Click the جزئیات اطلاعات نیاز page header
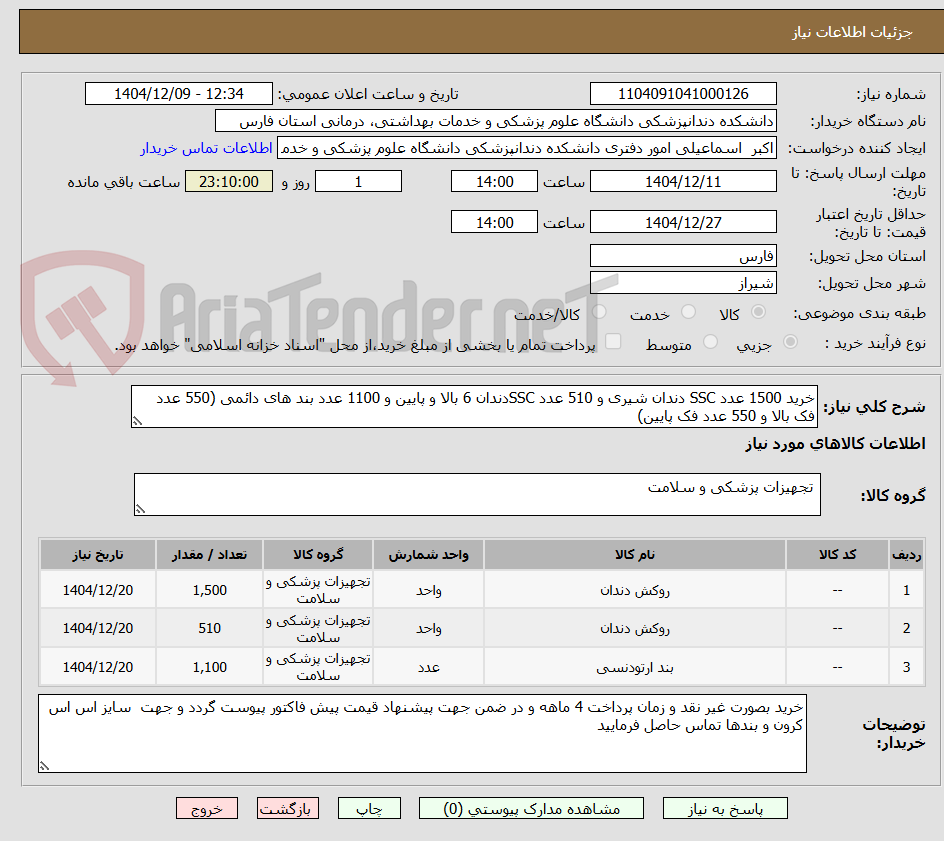This screenshot has height=841, width=944. pyautogui.click(x=852, y=32)
